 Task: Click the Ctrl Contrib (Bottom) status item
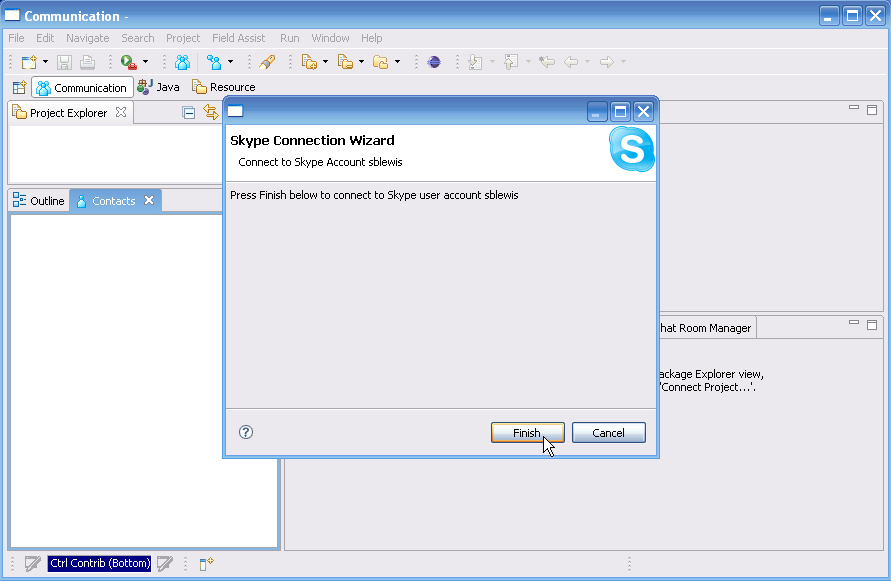pos(99,563)
